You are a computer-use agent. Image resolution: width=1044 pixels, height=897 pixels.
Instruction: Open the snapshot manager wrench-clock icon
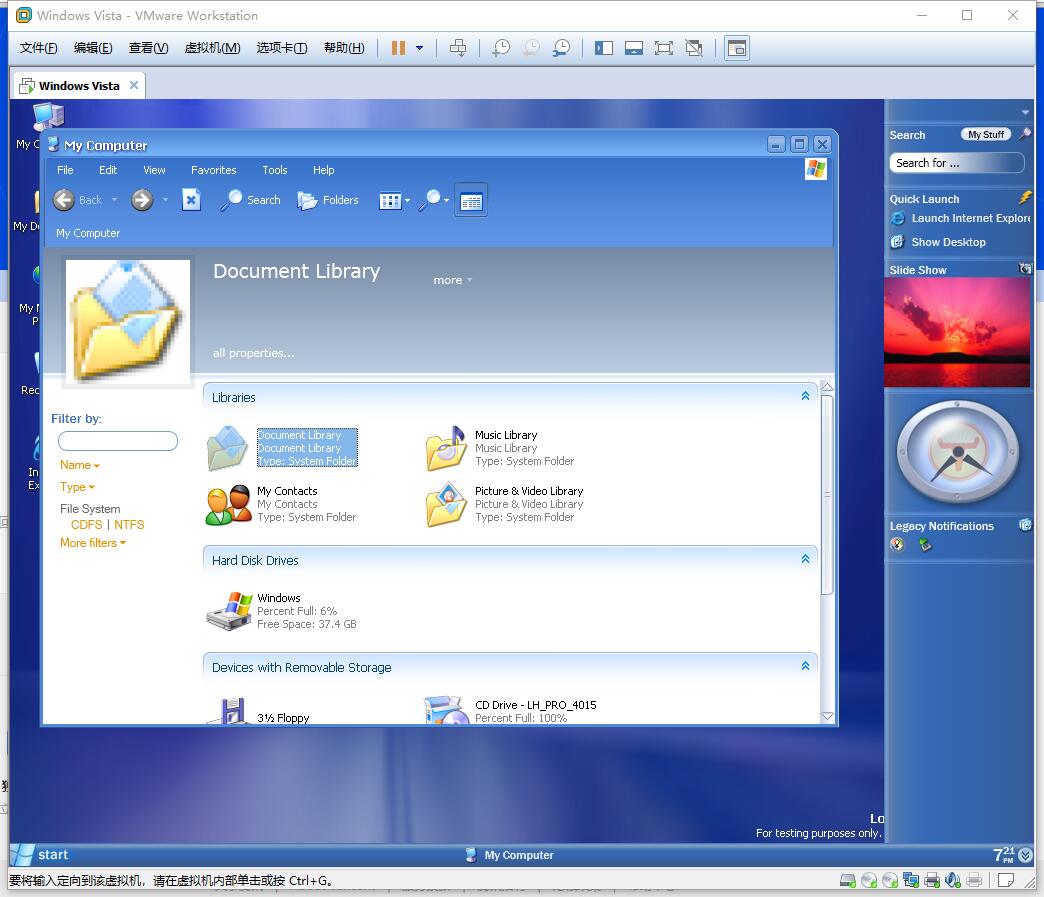(x=562, y=48)
